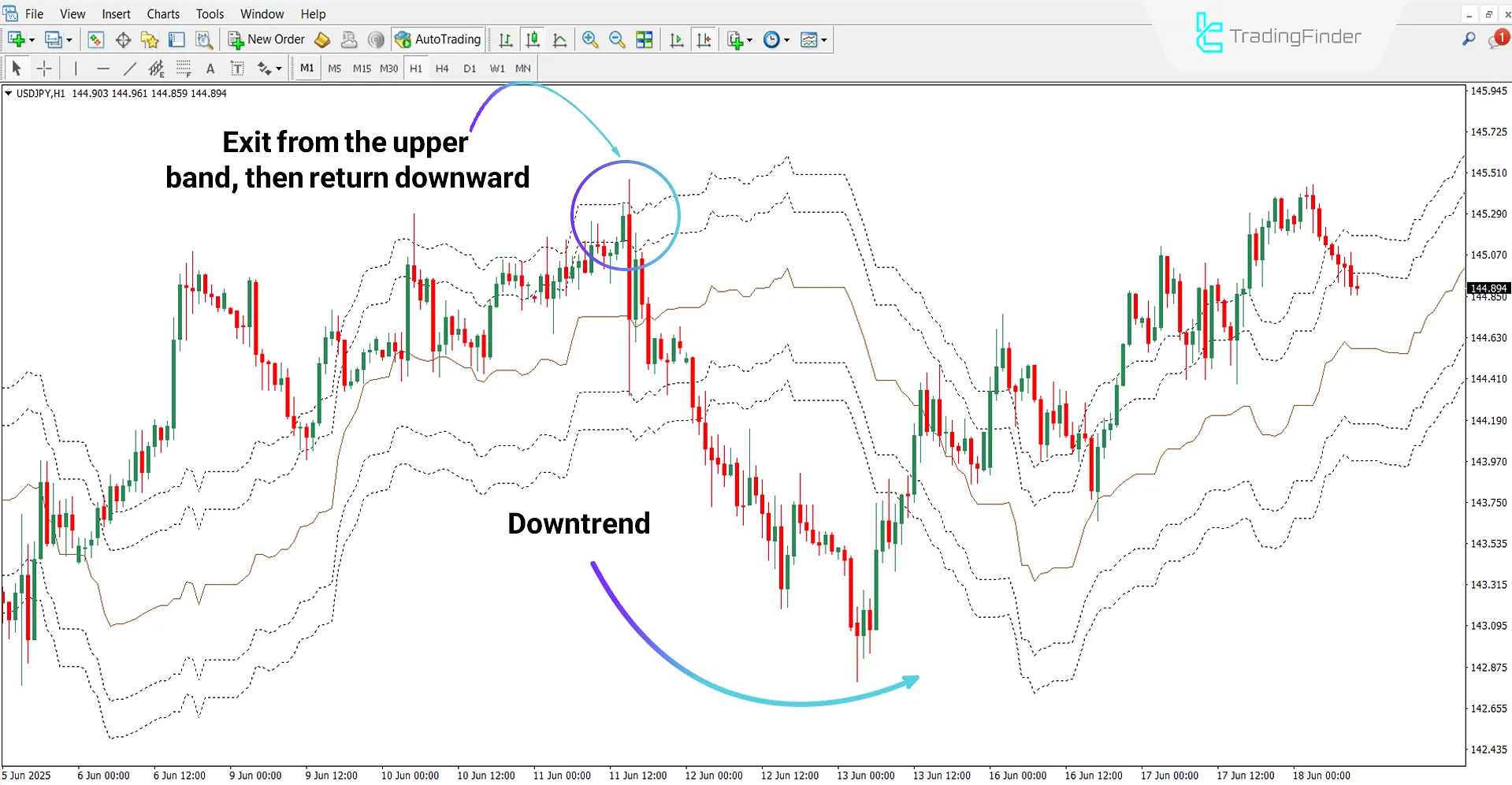
Task: Zoom out on the chart
Action: (617, 39)
